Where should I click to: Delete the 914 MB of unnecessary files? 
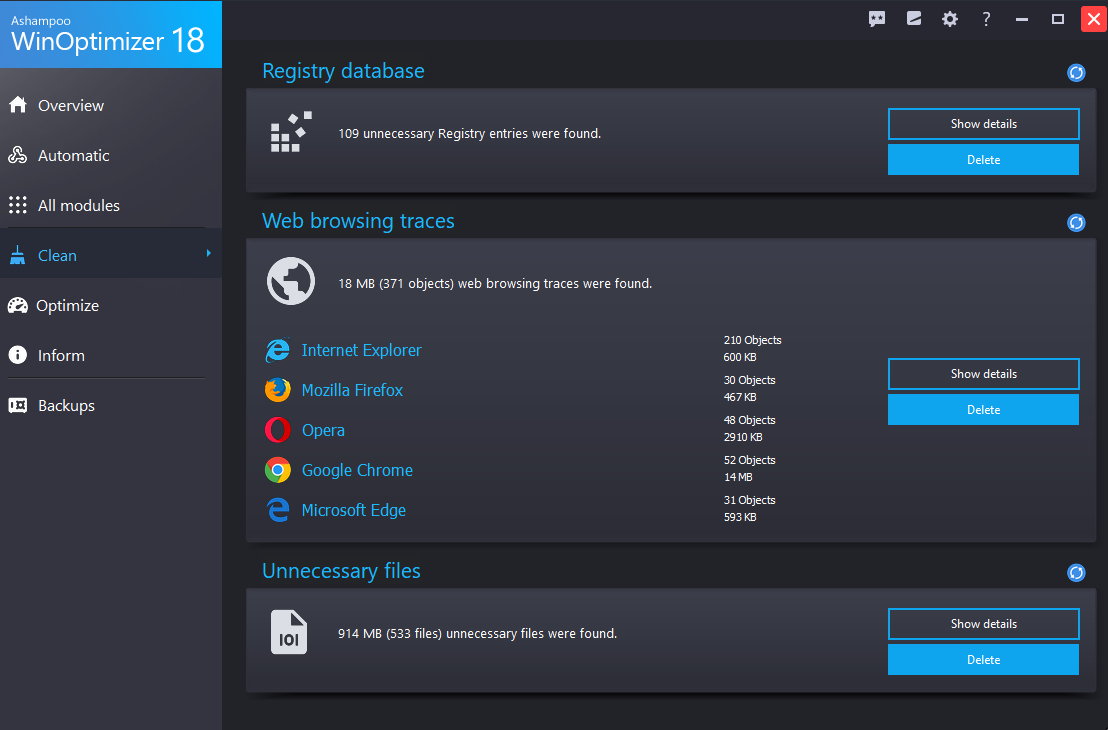point(983,659)
